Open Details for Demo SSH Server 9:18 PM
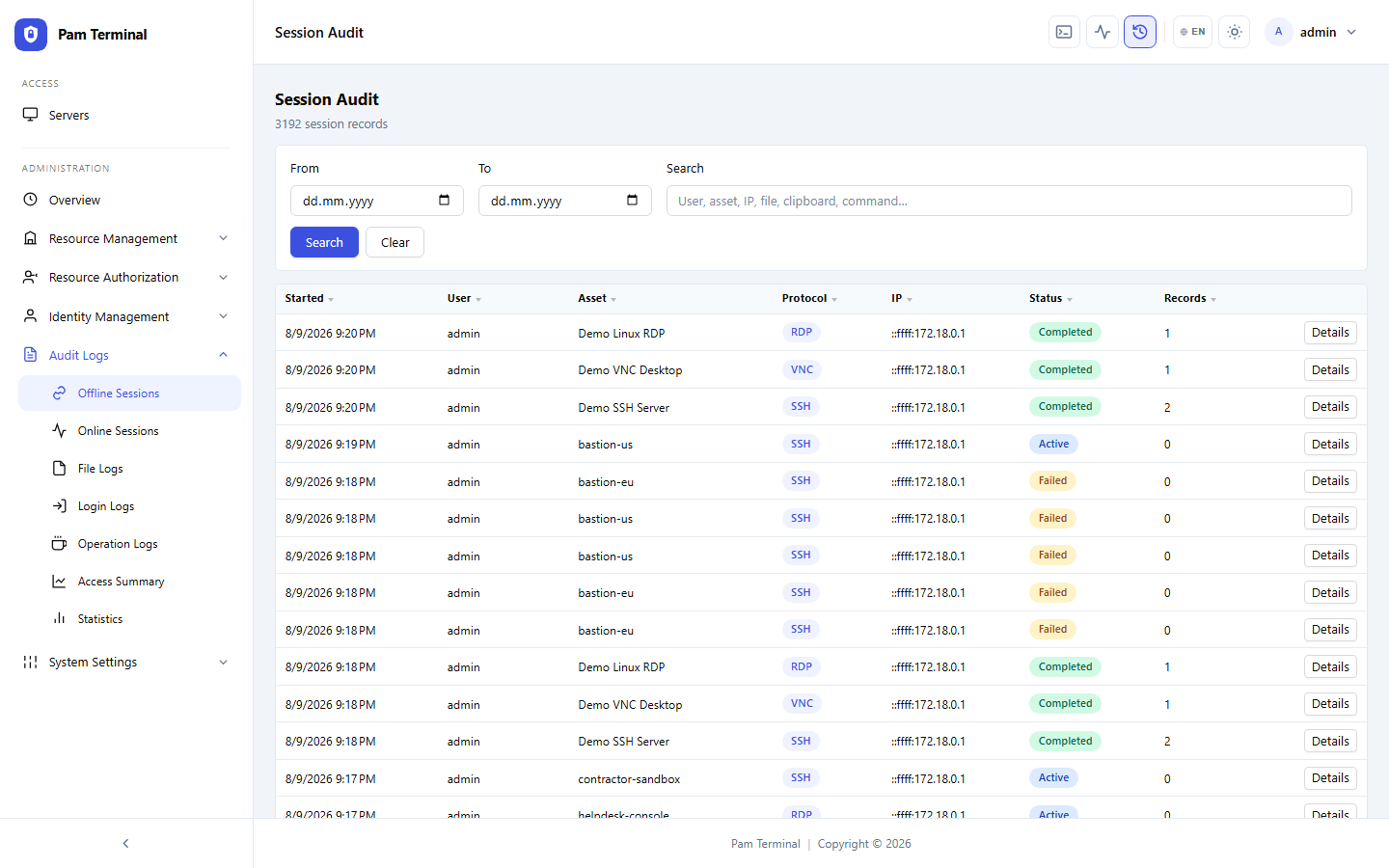The height and width of the screenshot is (868, 1389). pos(1330,742)
